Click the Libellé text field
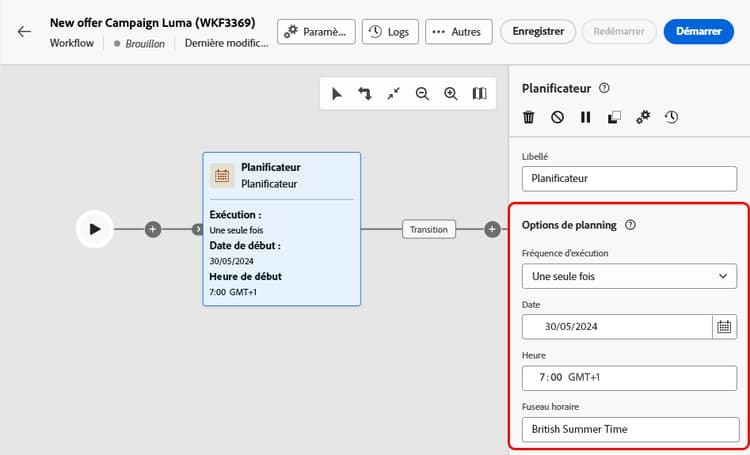Viewport: 750px width, 455px height. [x=629, y=178]
